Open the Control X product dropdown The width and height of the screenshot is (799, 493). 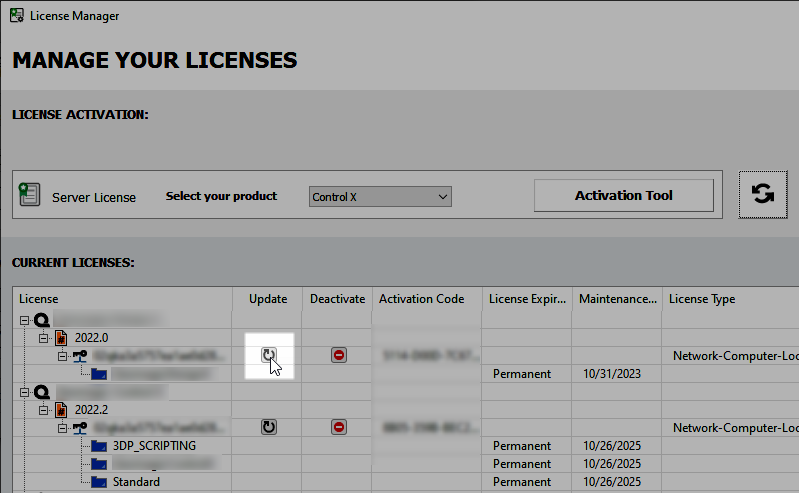click(380, 197)
